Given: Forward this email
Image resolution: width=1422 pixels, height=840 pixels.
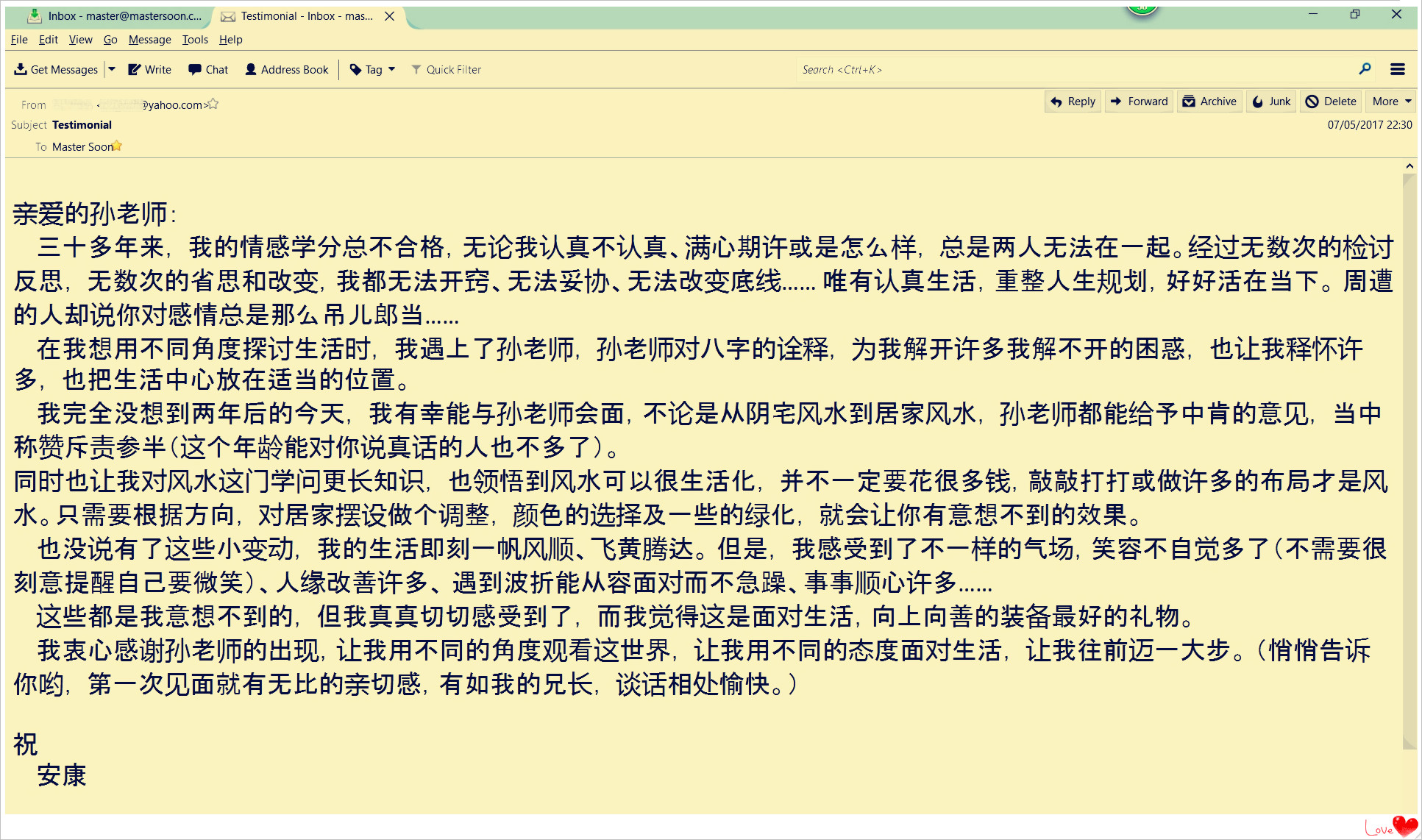Looking at the screenshot, I should (x=1139, y=102).
